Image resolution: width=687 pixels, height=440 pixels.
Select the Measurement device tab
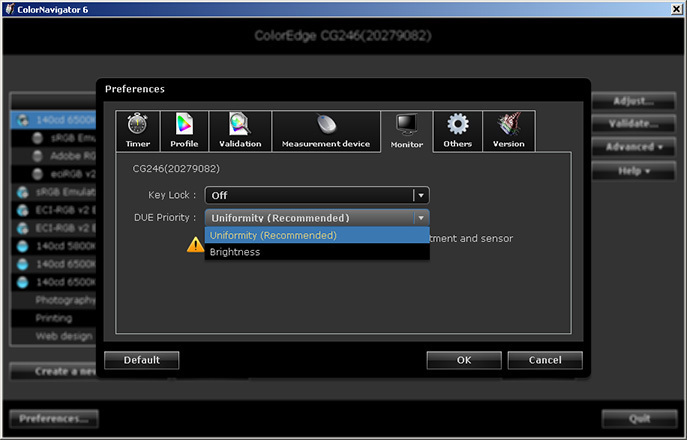(x=326, y=131)
